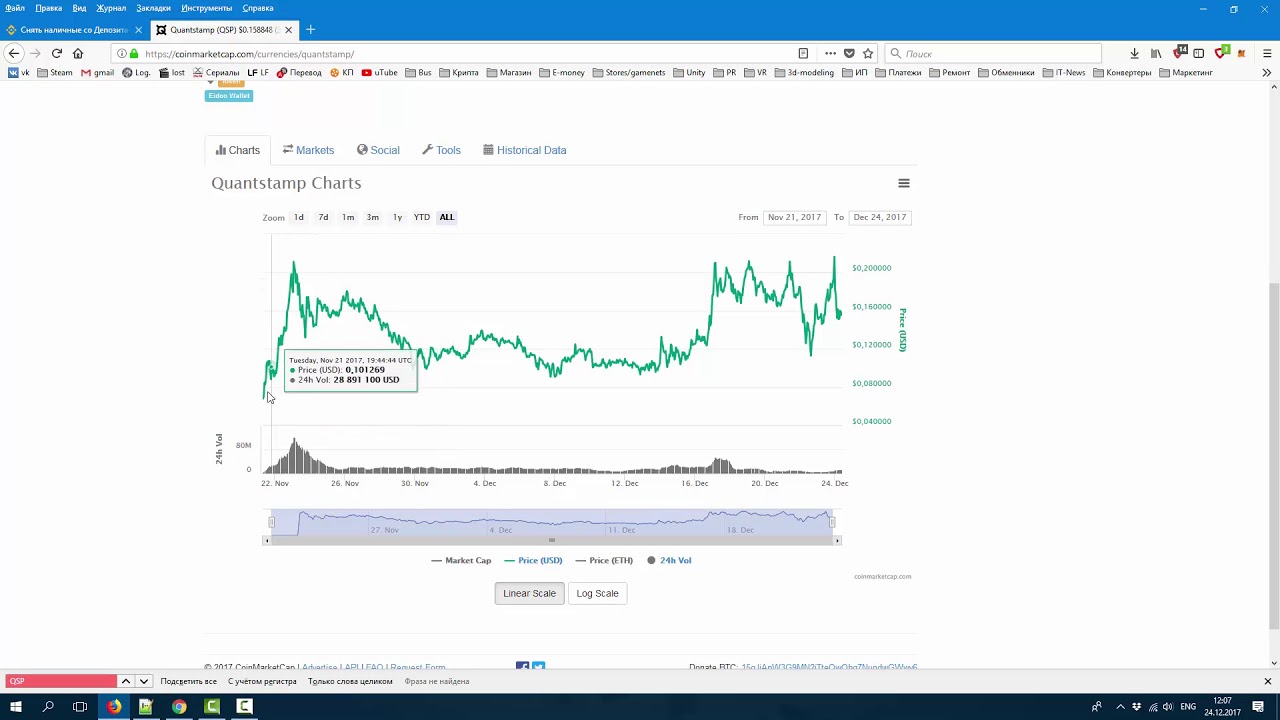1280x720 pixels.
Task: Switch to the Markets tab
Action: (308, 150)
